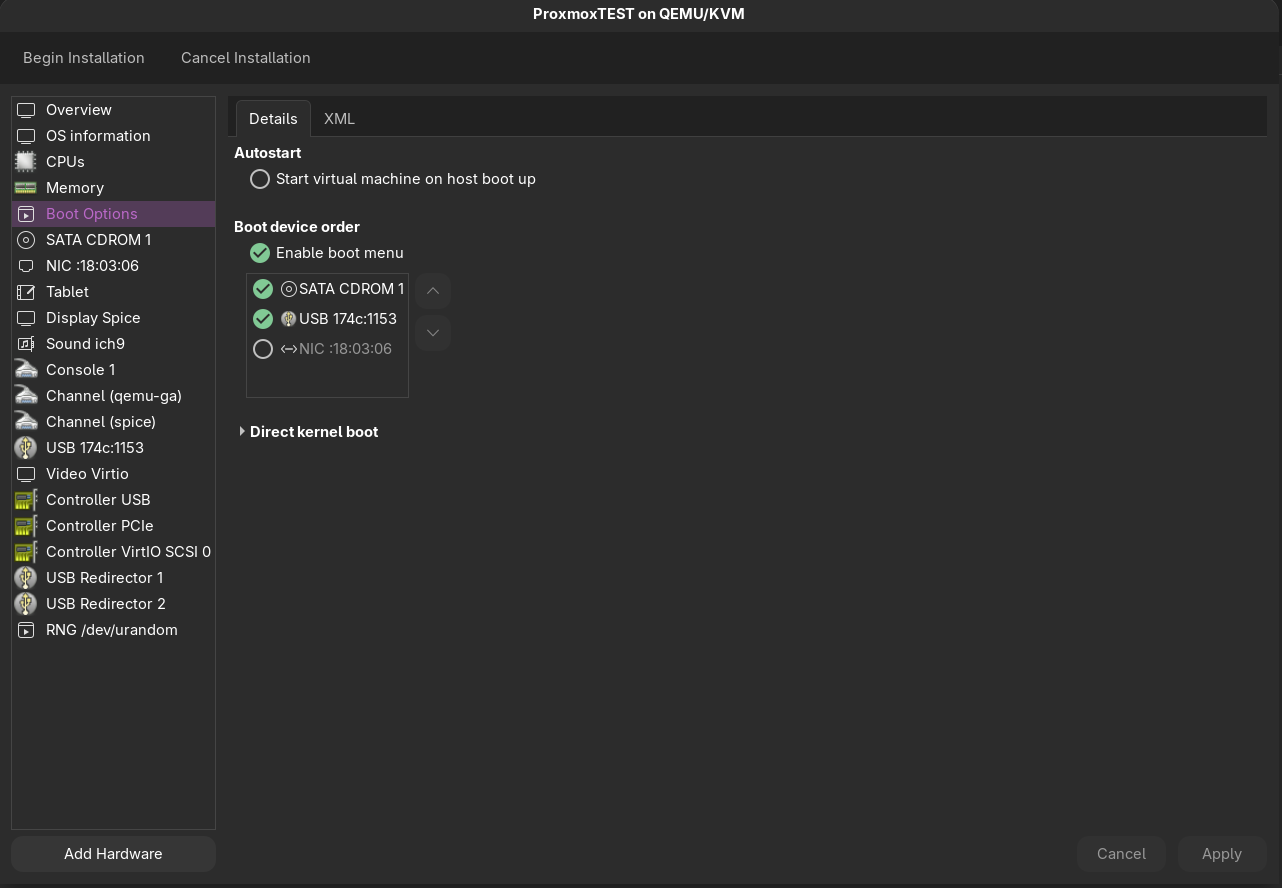The image size is (1282, 888).
Task: Open RNG /dev/urandom via its icon
Action: pos(25,630)
